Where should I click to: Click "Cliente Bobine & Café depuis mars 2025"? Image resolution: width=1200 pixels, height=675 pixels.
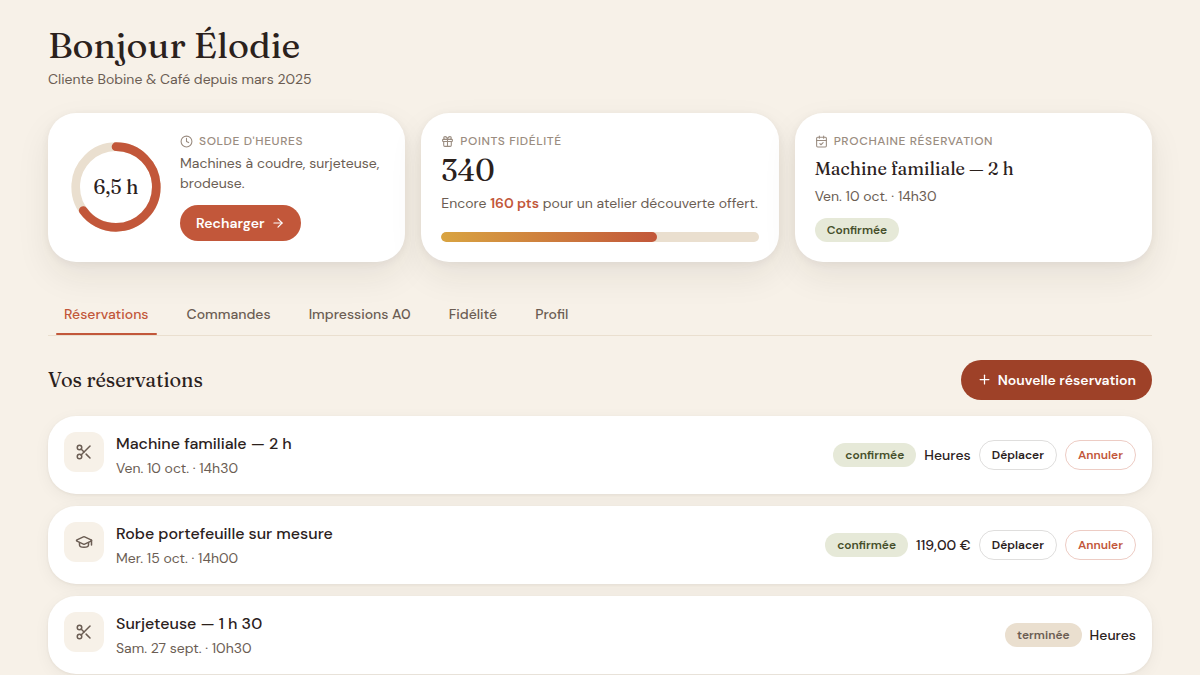pos(180,79)
